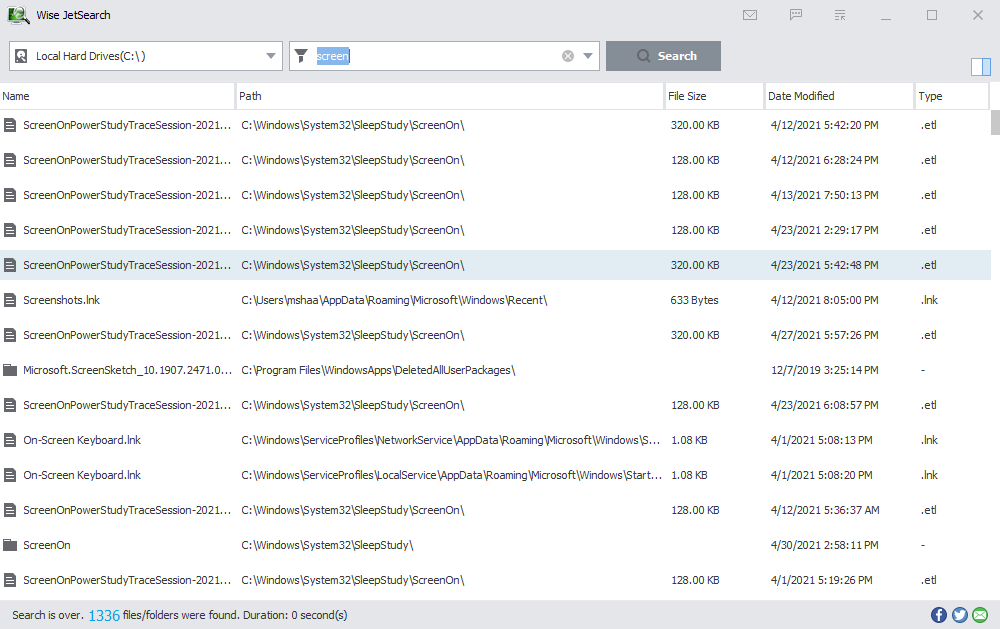Sort results by File Size column
This screenshot has width=1000, height=629.
[x=713, y=96]
